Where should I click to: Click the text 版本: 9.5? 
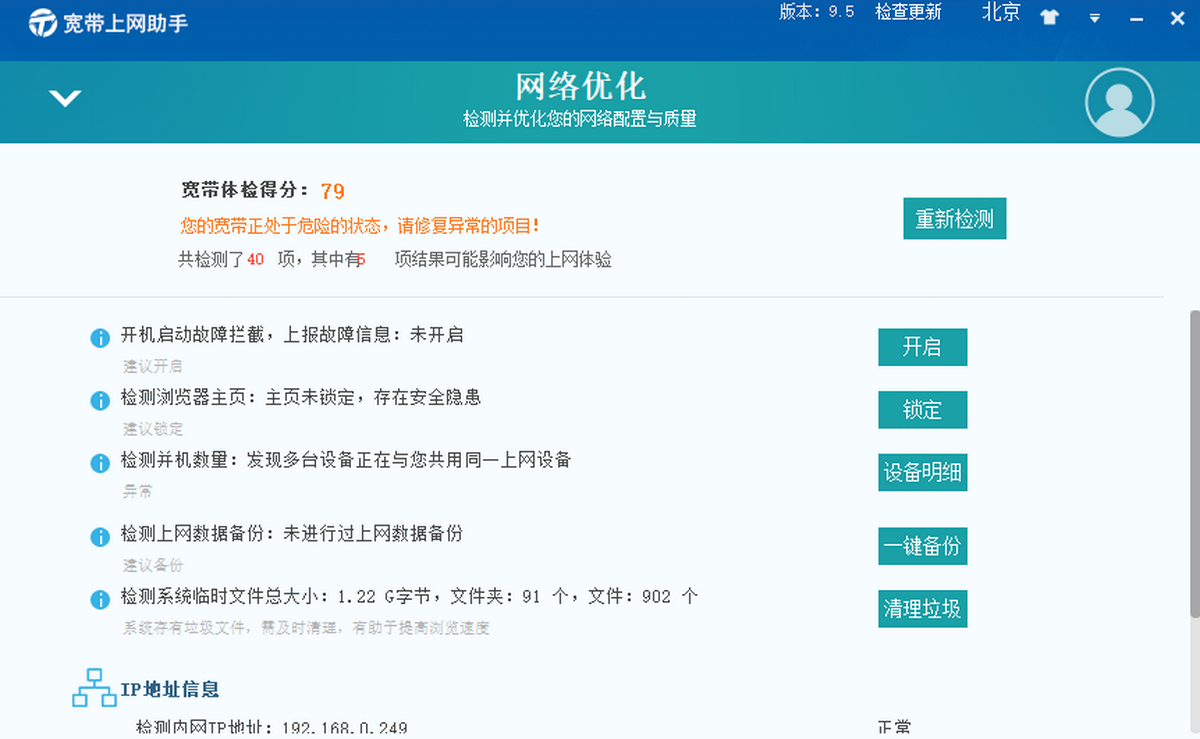pyautogui.click(x=817, y=12)
